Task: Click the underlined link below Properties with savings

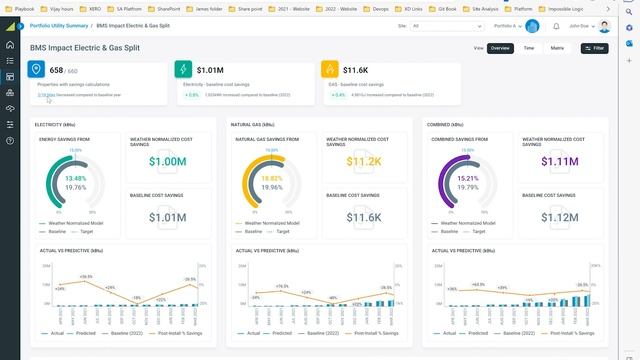Action: coord(46,95)
